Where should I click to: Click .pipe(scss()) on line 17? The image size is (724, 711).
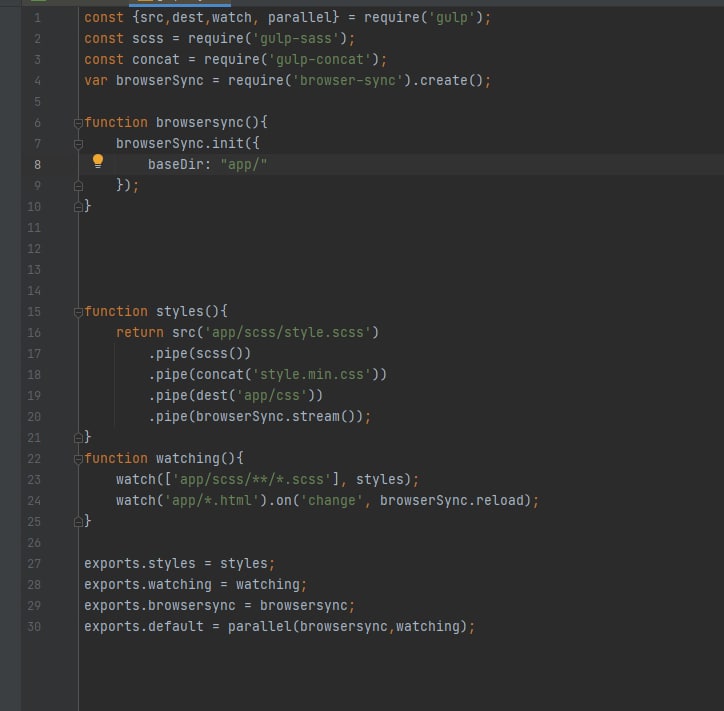(199, 353)
